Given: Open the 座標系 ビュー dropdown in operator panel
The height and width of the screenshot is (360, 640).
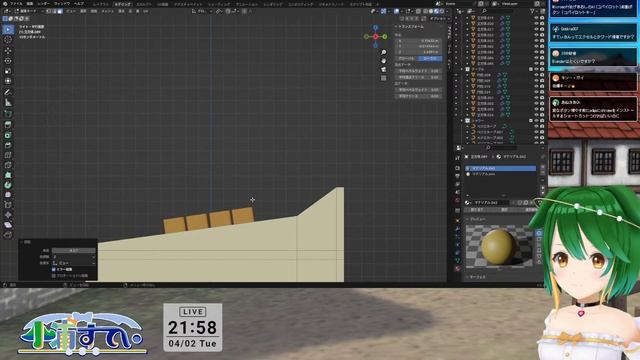Looking at the screenshot, I should point(74,263).
